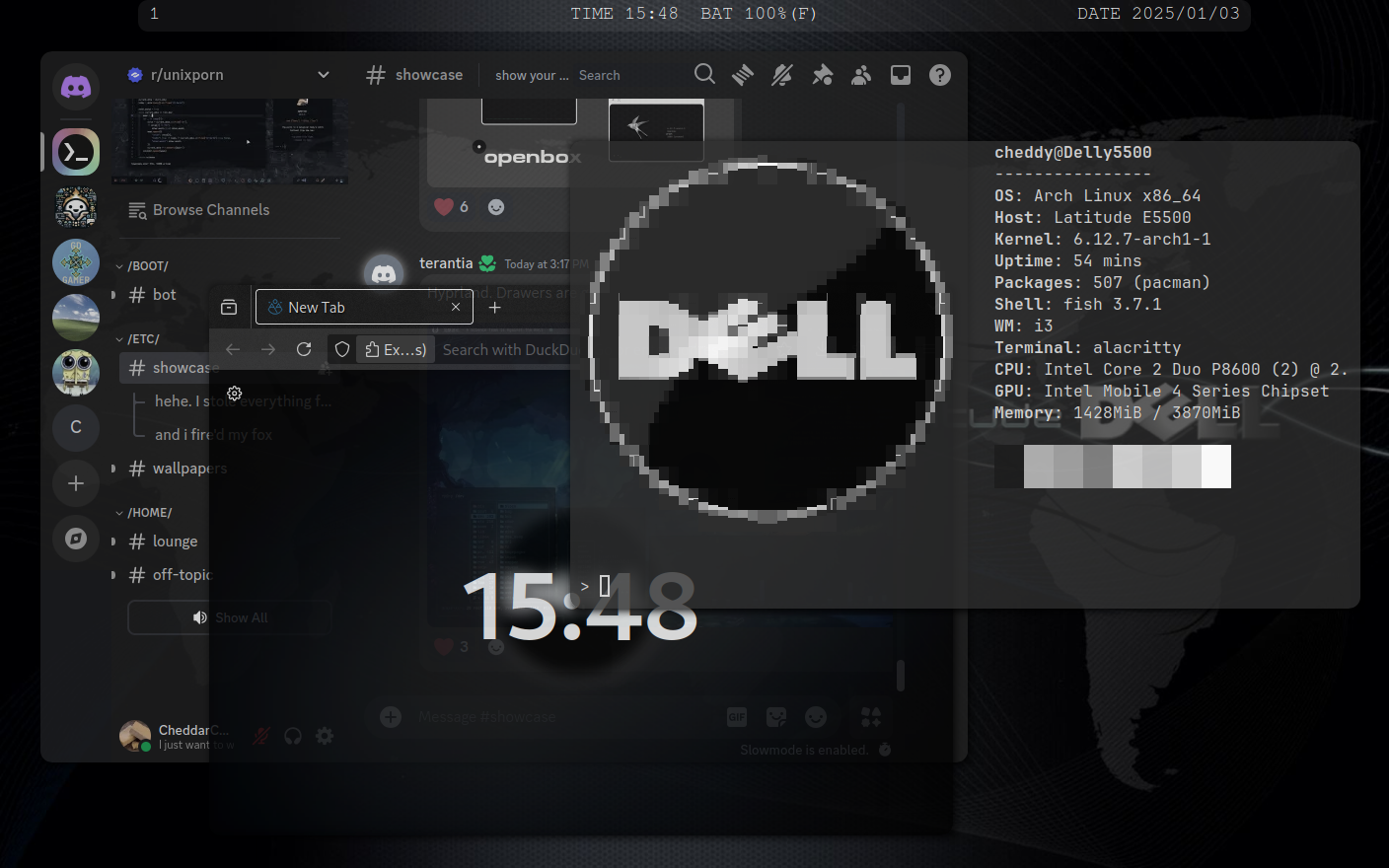The image size is (1389, 868).
Task: Open the sticker picker
Action: click(x=776, y=717)
